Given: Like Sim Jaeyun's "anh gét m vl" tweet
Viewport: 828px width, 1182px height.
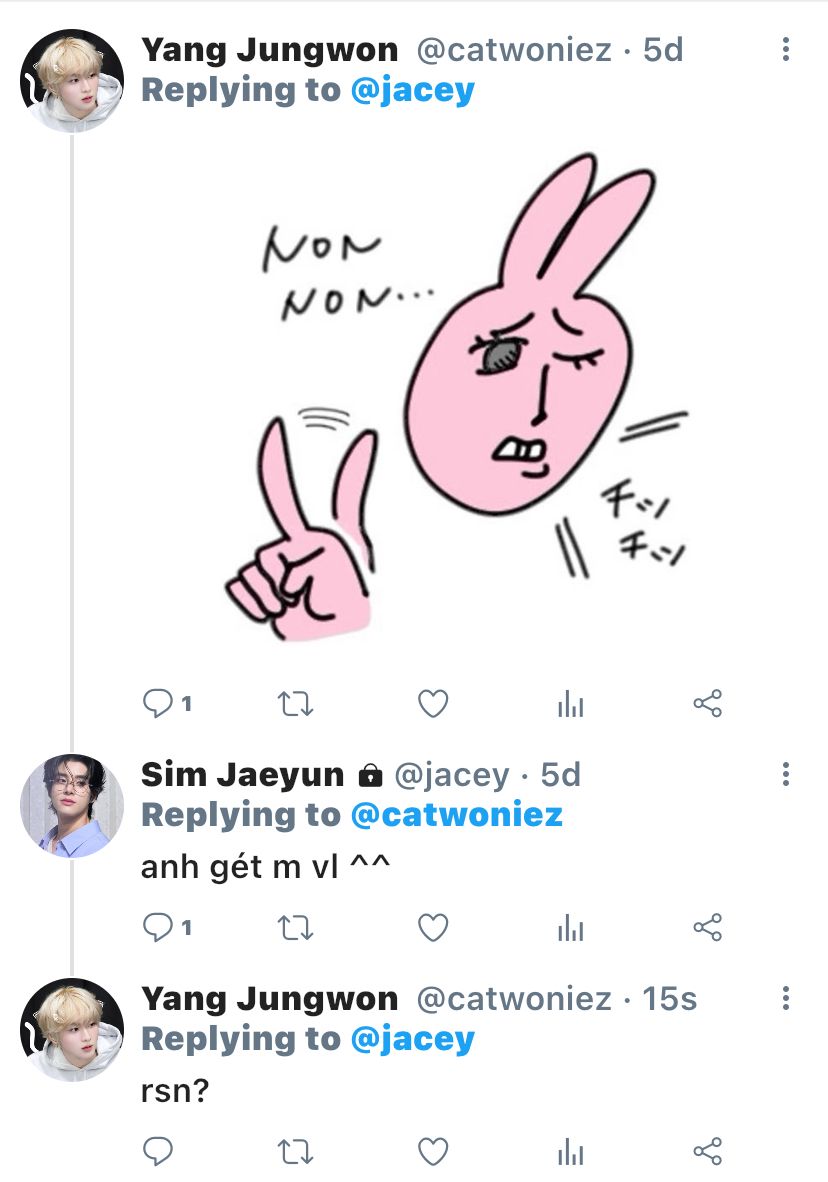Looking at the screenshot, I should [432, 929].
